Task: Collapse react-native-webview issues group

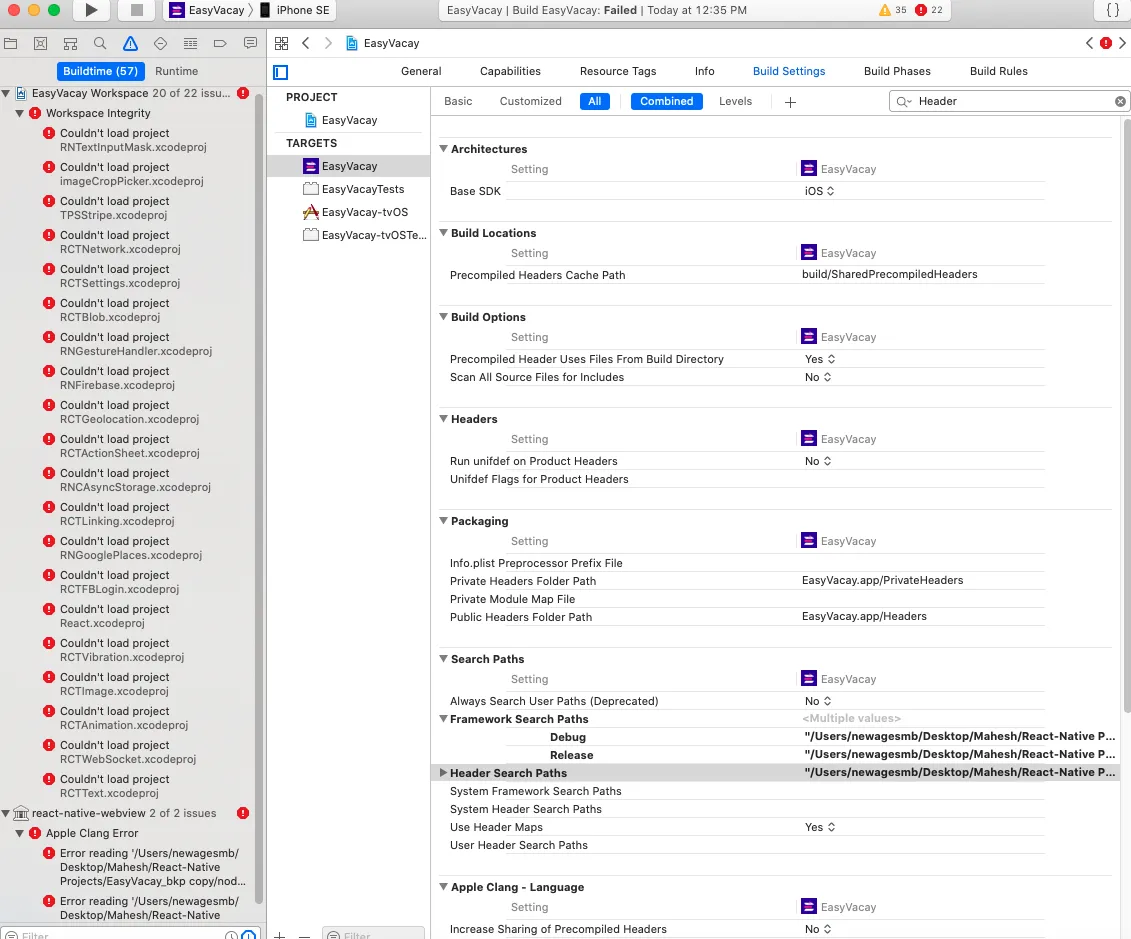Action: click(6, 814)
